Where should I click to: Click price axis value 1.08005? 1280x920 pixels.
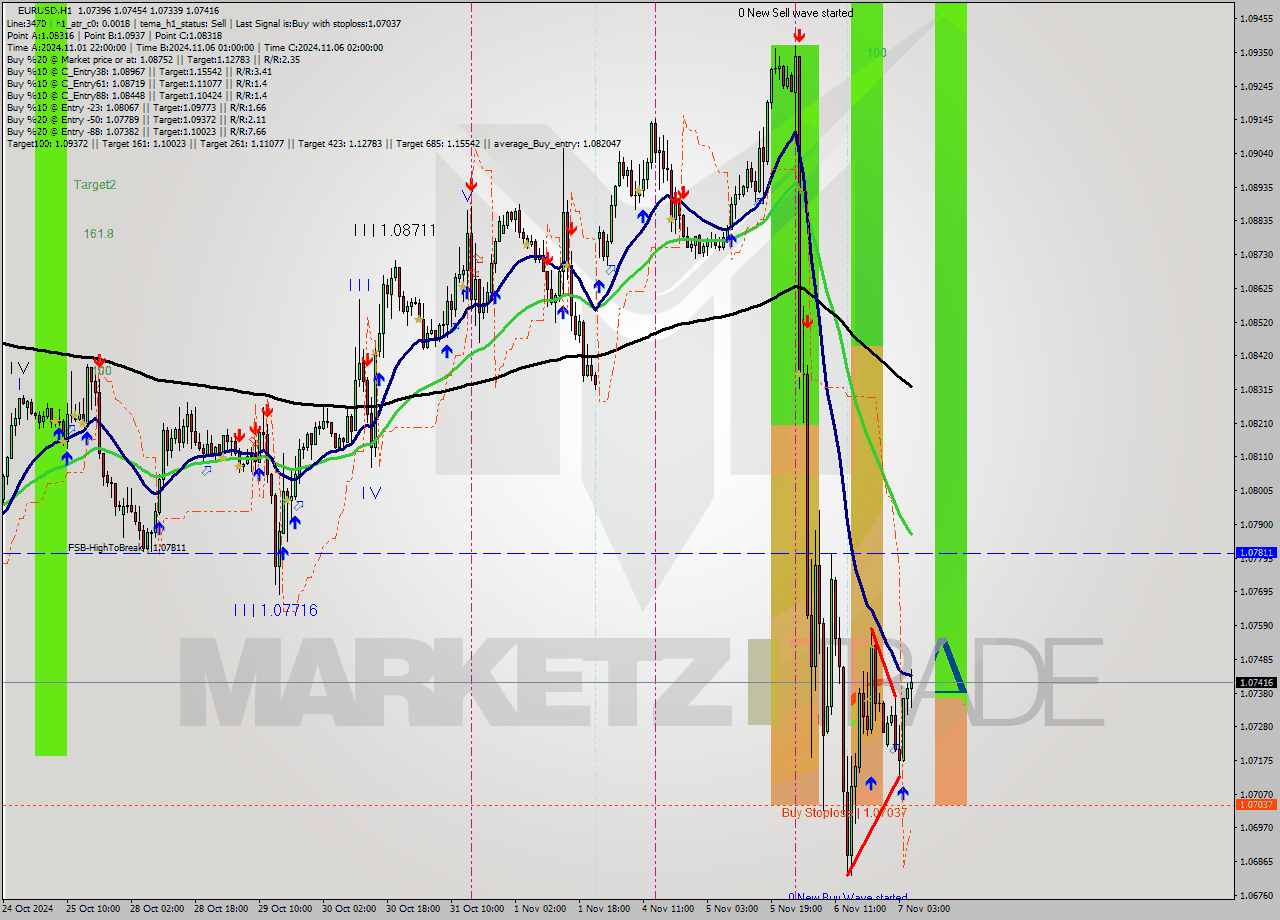coord(1256,490)
